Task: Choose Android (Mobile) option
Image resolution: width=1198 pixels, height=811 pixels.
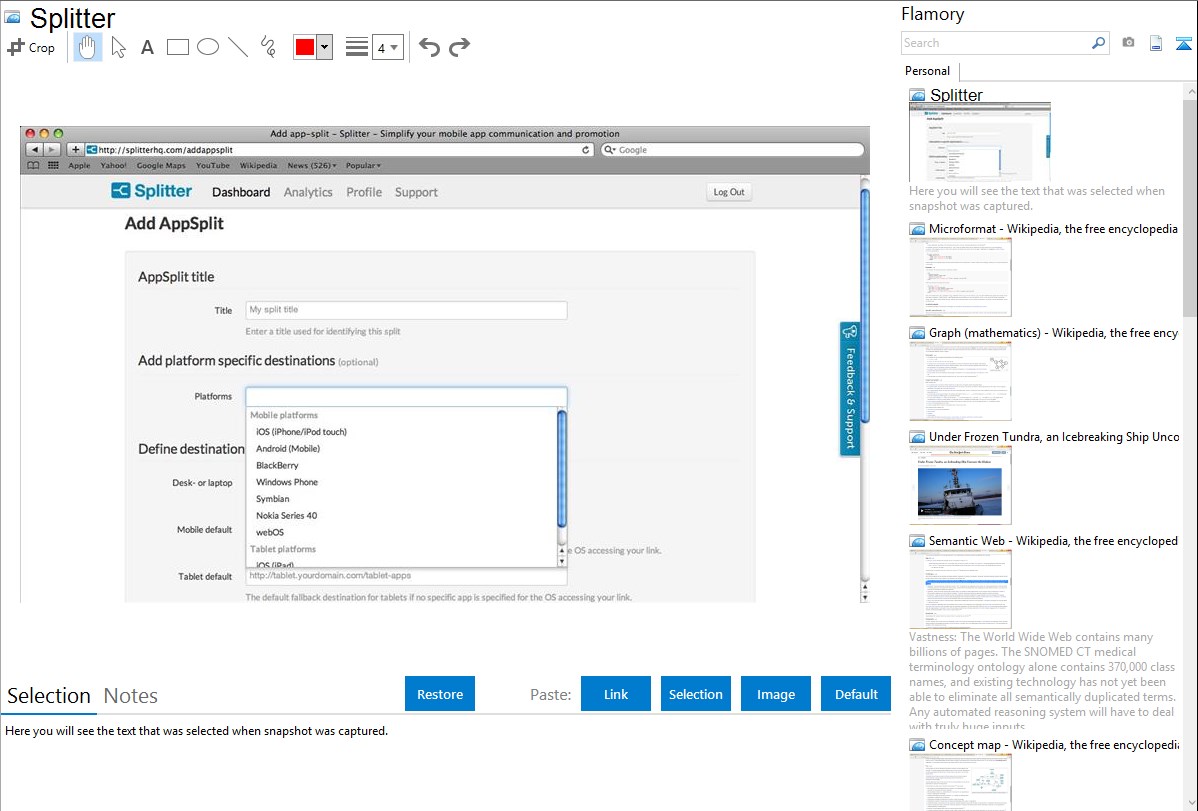Action: pyautogui.click(x=288, y=449)
